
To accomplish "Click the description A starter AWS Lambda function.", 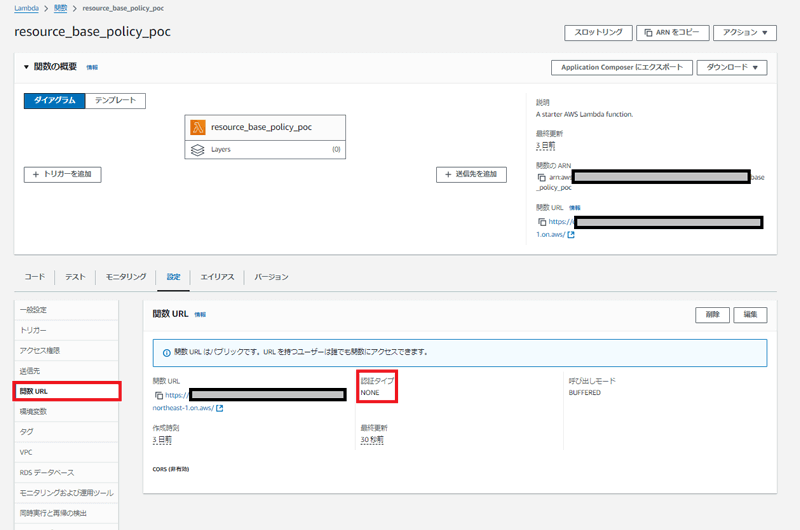I will [x=584, y=115].
